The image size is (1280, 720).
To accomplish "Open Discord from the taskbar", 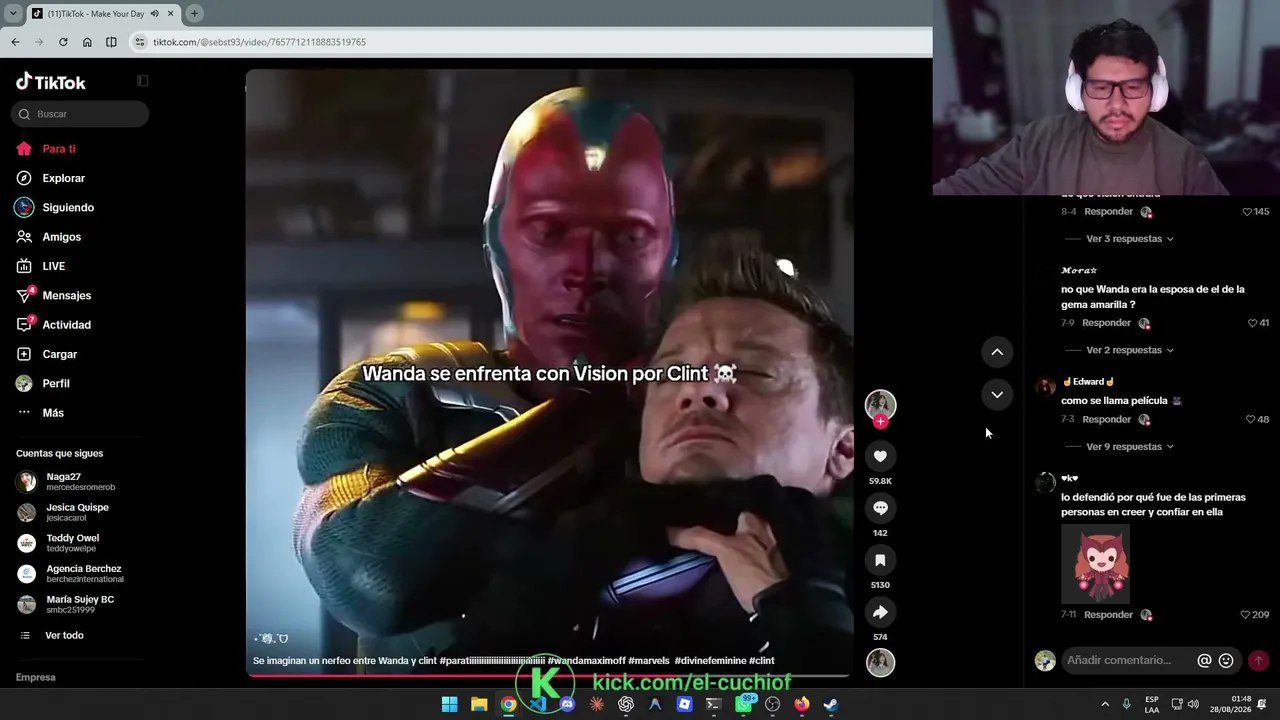I will tap(567, 704).
